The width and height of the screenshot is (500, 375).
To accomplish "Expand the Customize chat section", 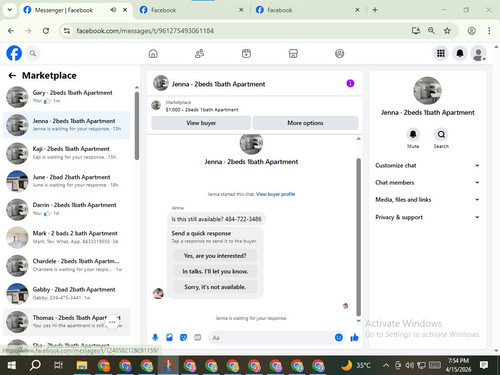I will pos(427,165).
